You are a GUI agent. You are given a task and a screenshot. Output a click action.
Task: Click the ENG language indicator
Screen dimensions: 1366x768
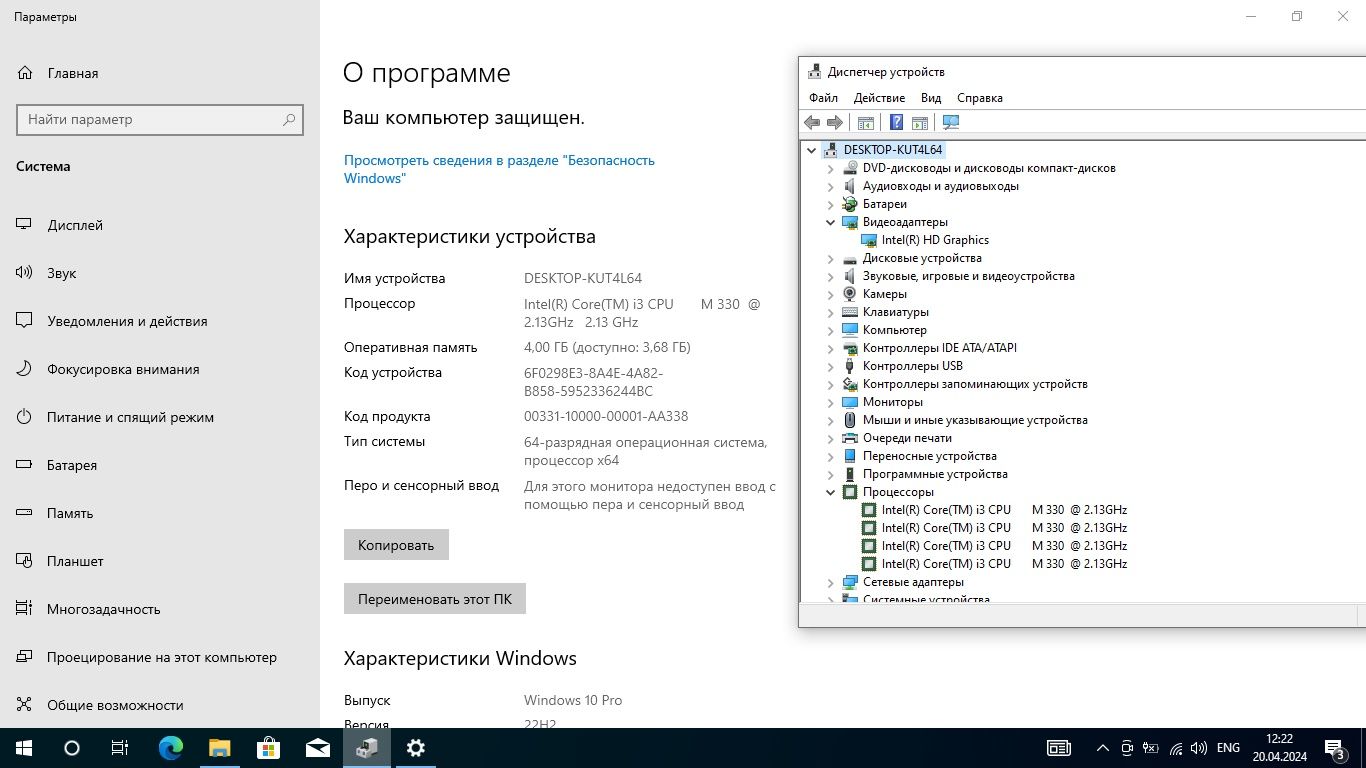(1228, 748)
